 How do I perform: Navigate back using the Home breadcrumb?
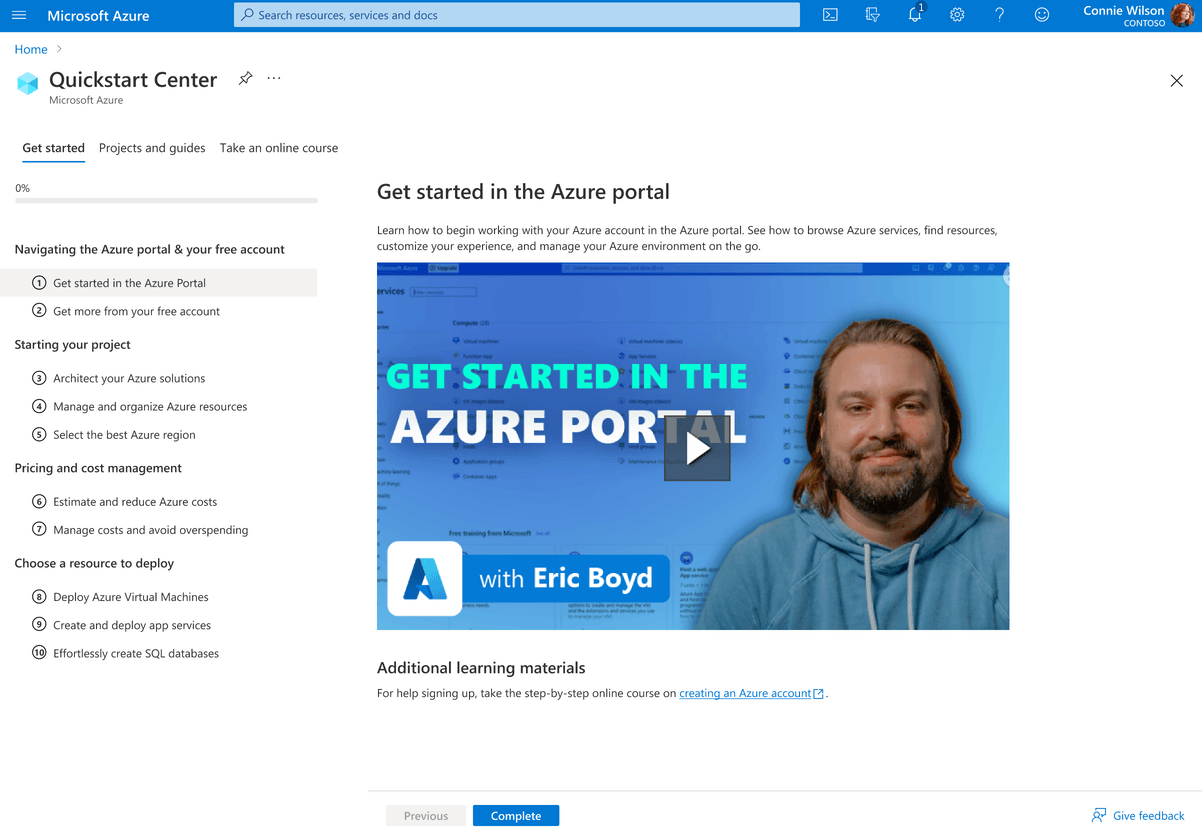click(x=30, y=48)
